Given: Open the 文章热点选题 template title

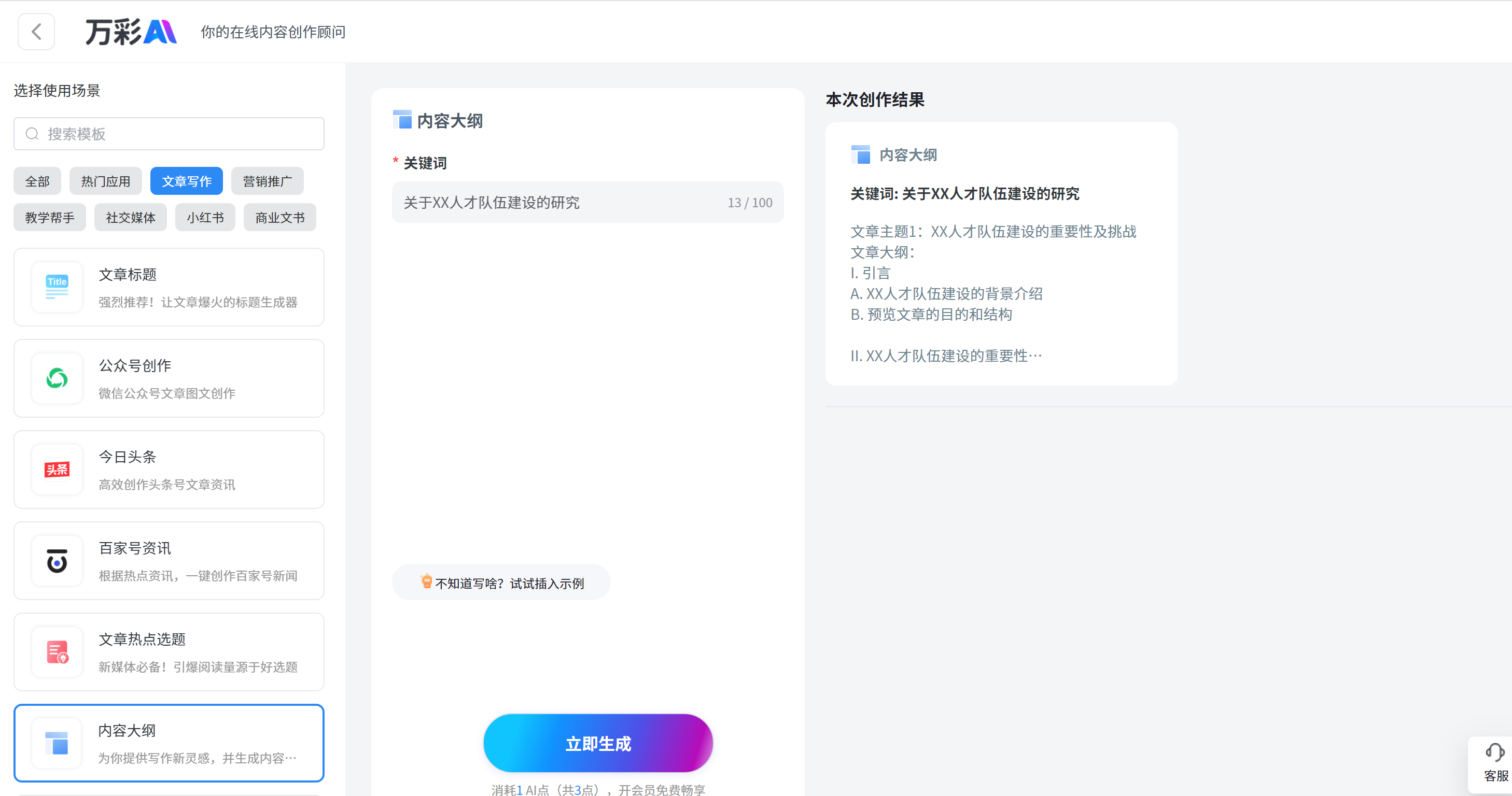Looking at the screenshot, I should click(x=142, y=639).
